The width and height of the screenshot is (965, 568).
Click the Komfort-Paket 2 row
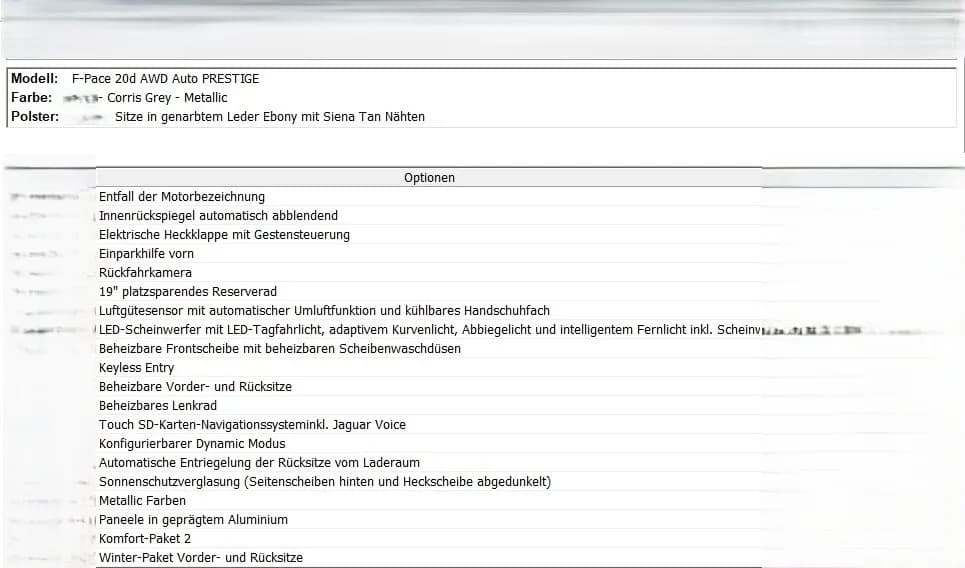tap(429, 539)
